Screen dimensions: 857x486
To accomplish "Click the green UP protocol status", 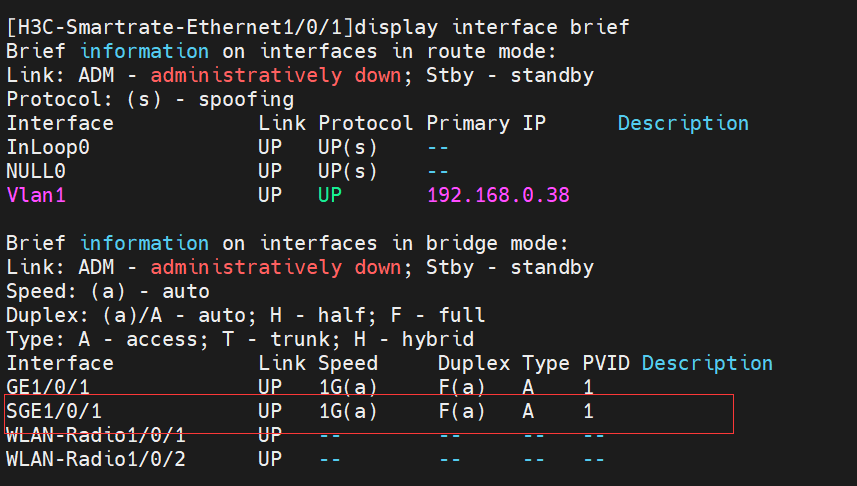I will (x=330, y=195).
